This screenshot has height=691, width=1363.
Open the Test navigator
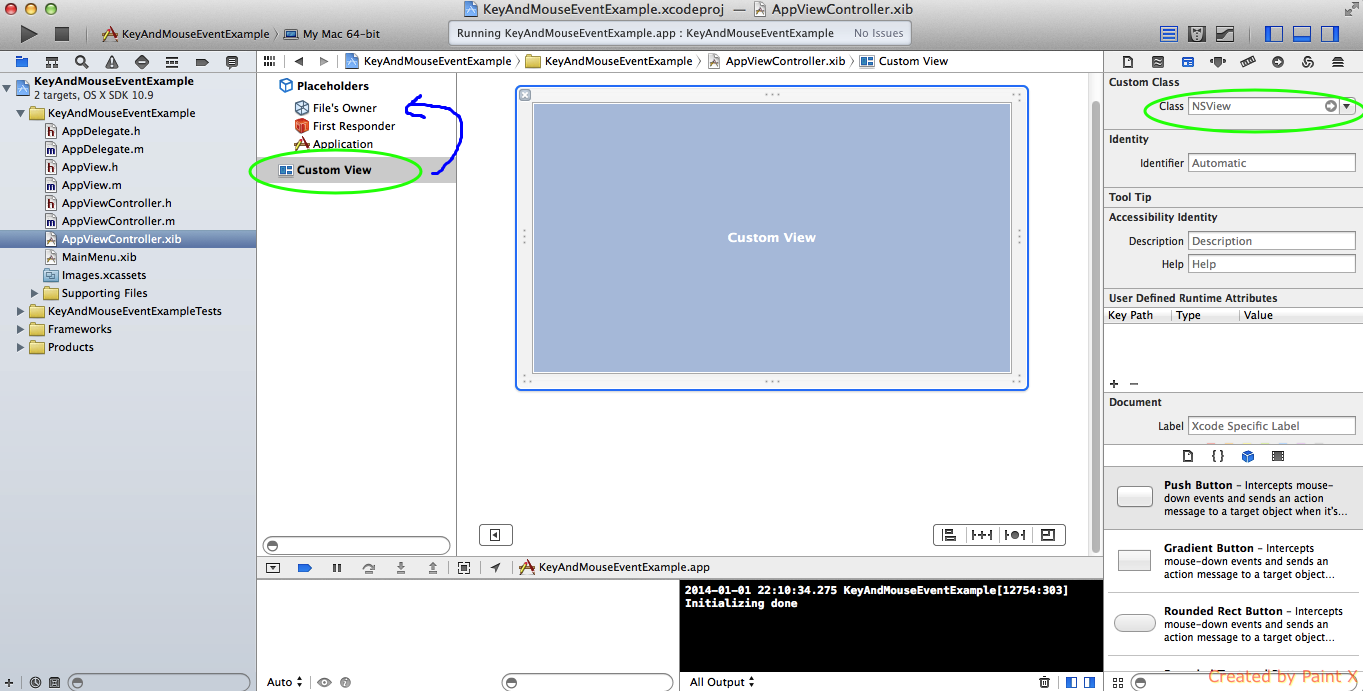(x=141, y=62)
